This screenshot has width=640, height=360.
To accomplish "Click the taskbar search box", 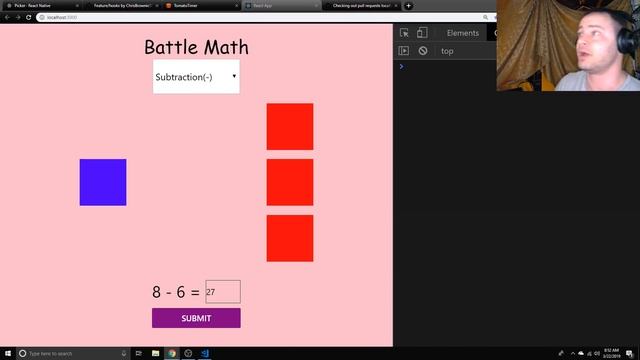I will click(73, 353).
